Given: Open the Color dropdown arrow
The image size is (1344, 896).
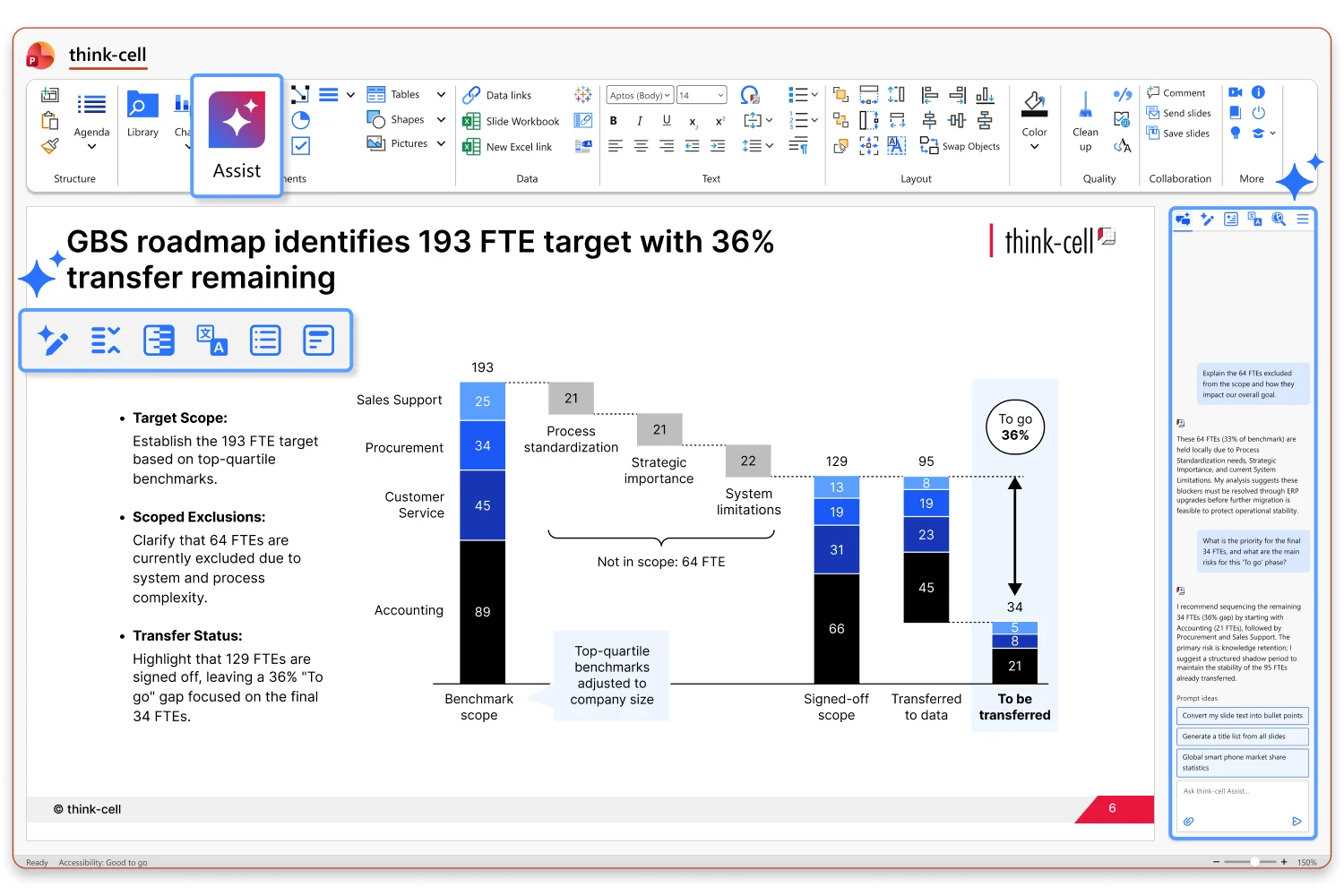Looking at the screenshot, I should (x=1034, y=146).
